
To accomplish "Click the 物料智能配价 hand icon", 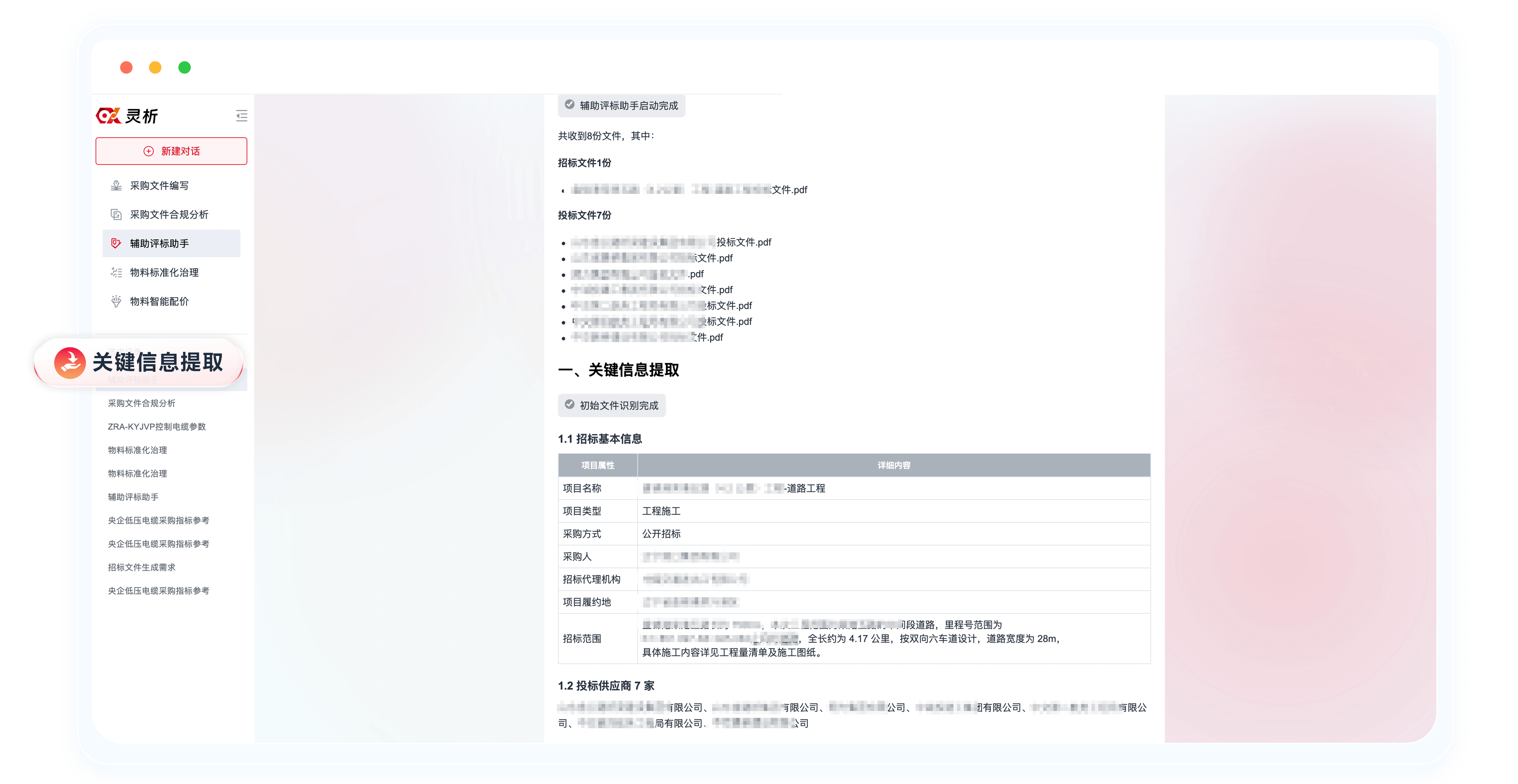I will click(116, 301).
